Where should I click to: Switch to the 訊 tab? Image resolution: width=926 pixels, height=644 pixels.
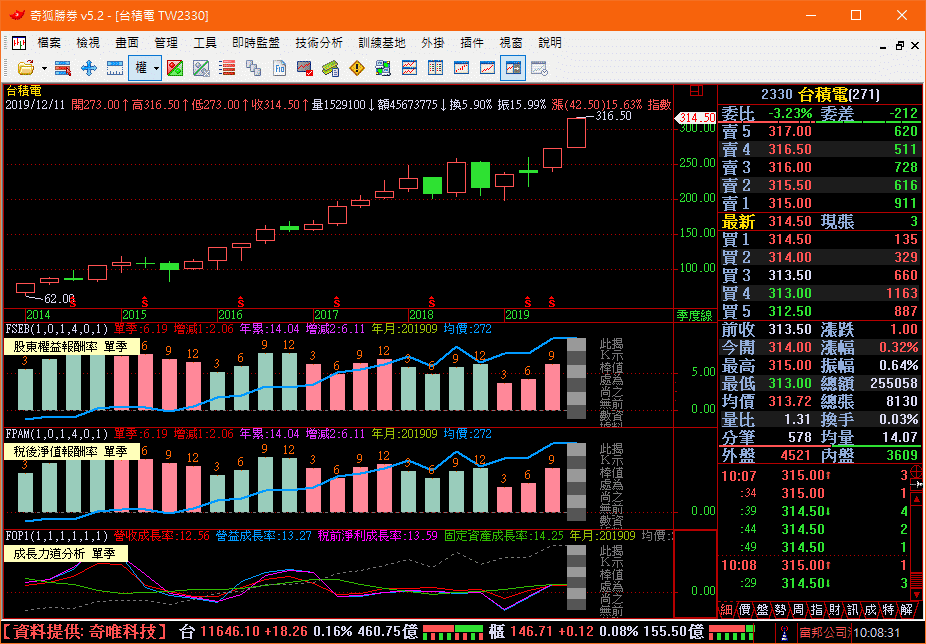853,610
